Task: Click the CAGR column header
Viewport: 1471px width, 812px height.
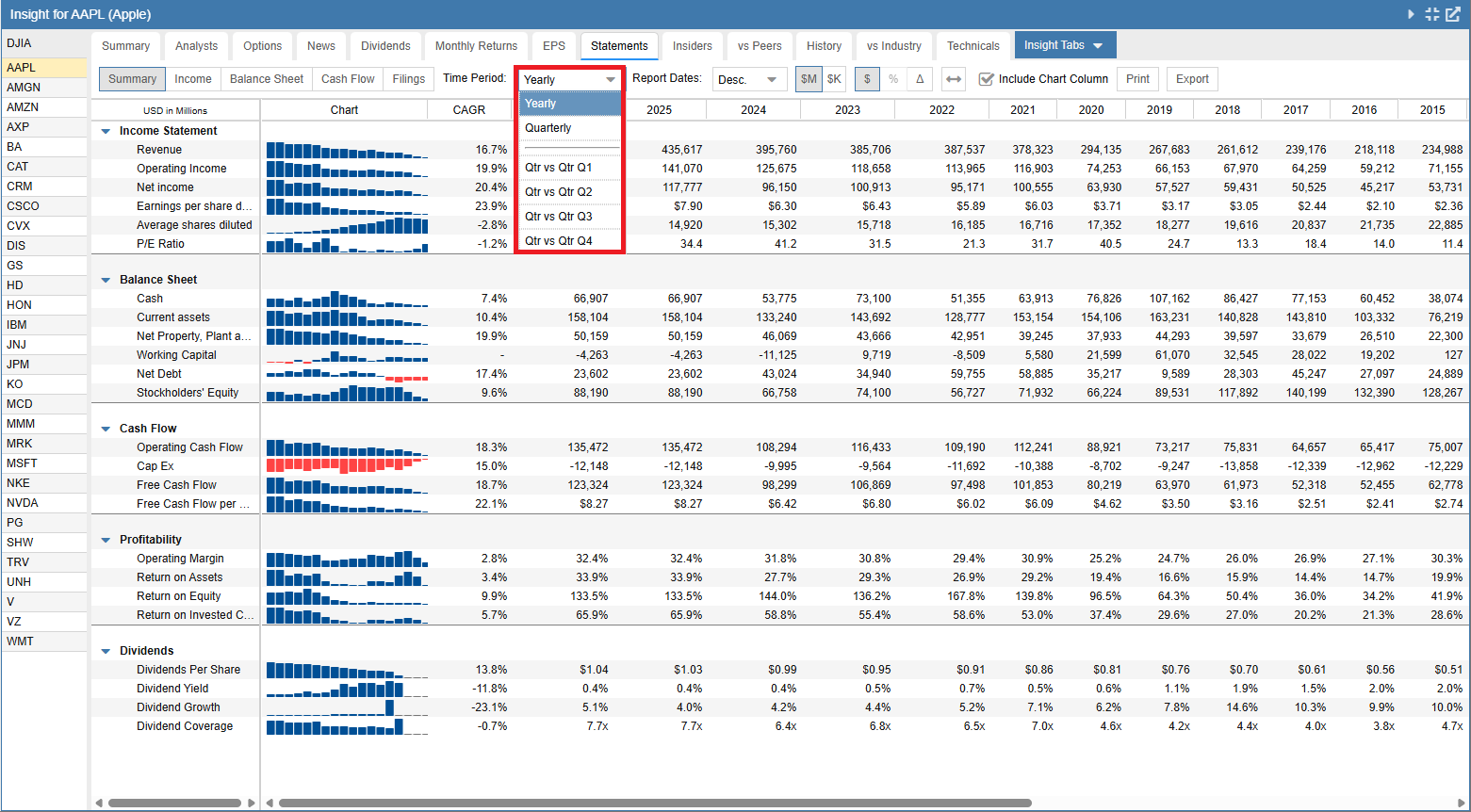Action: click(469, 110)
